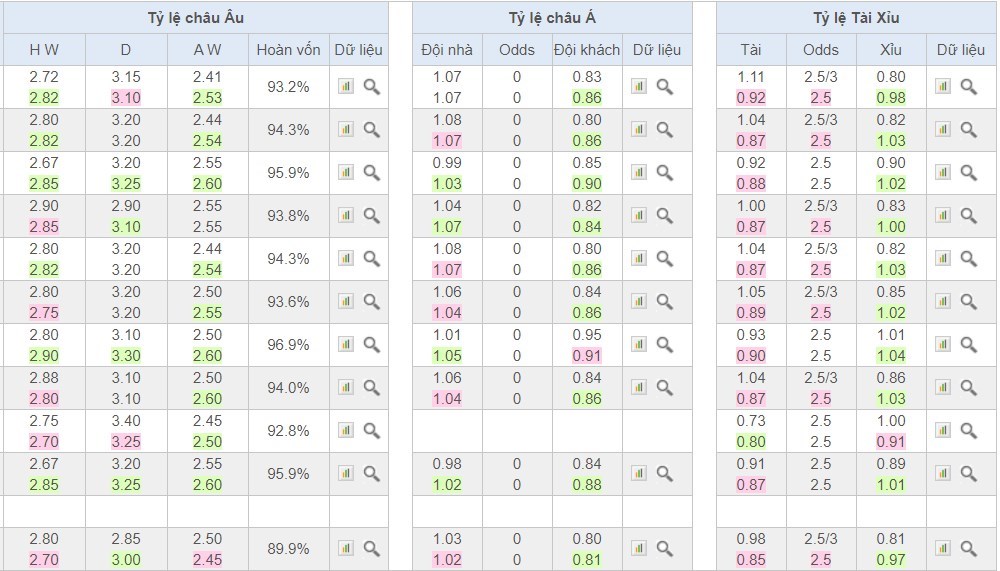Click Tài Xỉu magnifier for Tài 0.73 row
Image resolution: width=1000 pixels, height=571 pixels.
click(969, 431)
